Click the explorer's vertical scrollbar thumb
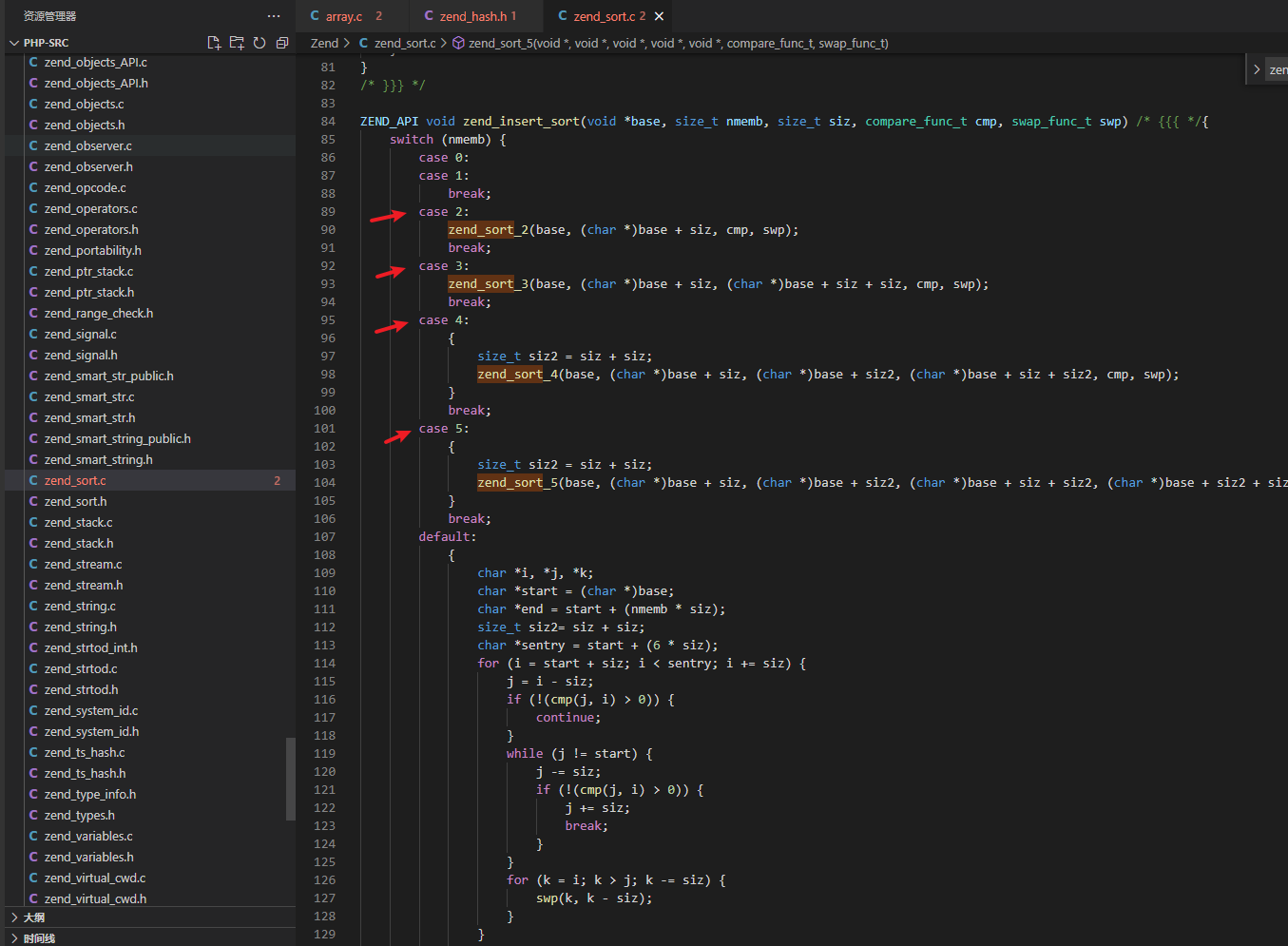The image size is (1288, 946). [291, 779]
